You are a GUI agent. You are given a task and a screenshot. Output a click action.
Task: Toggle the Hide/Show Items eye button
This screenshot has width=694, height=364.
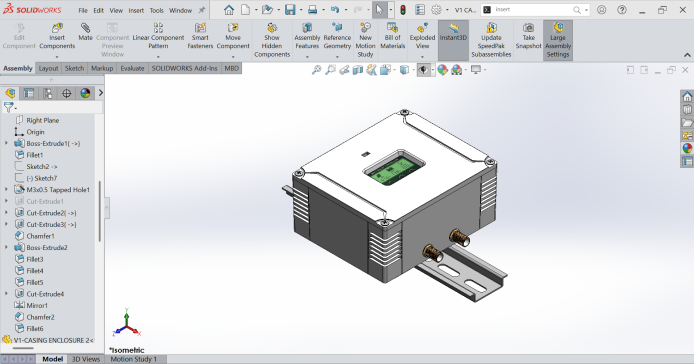coord(424,70)
